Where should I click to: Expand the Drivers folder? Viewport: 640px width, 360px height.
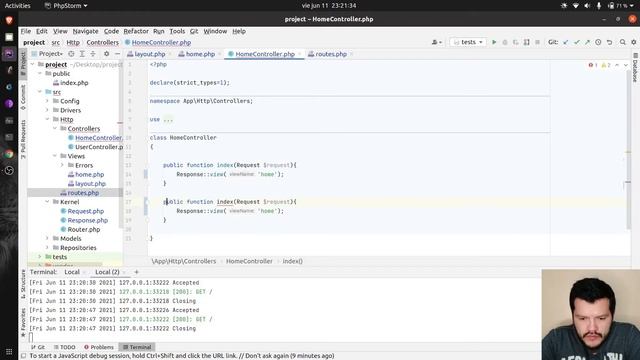point(47,110)
